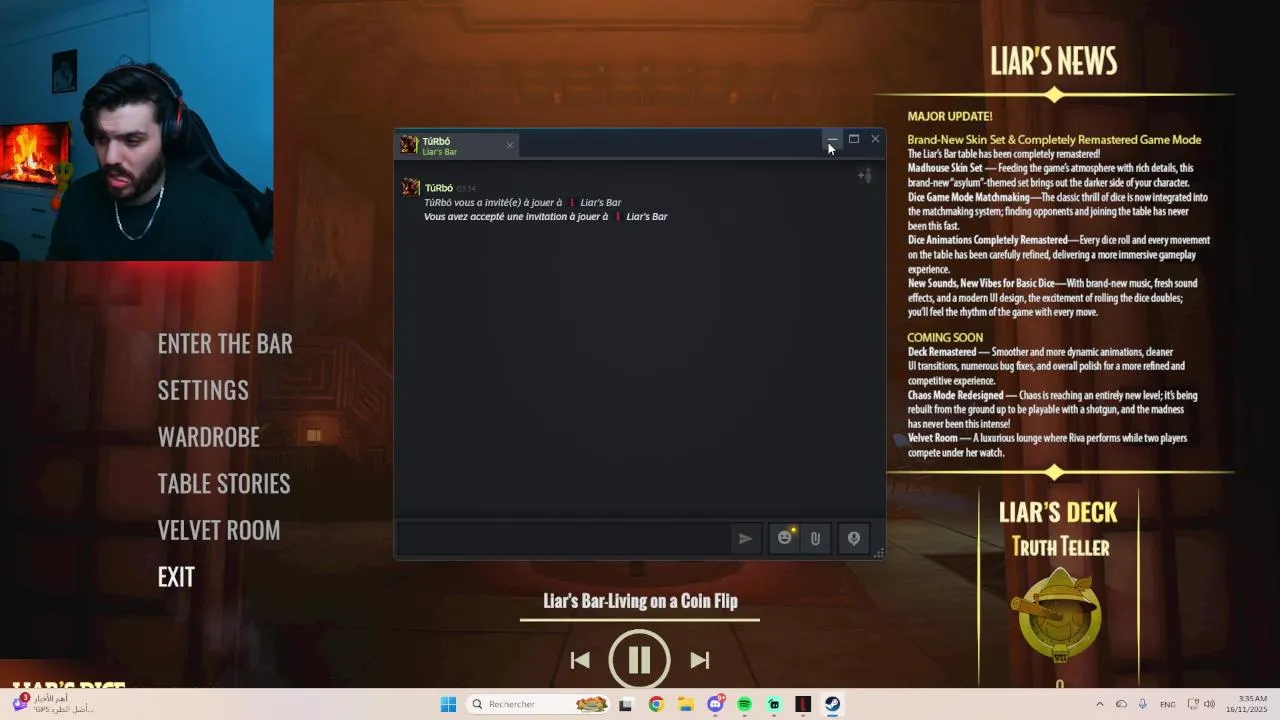This screenshot has height=720, width=1280.
Task: Open the WARDROBE menu
Action: (x=208, y=437)
